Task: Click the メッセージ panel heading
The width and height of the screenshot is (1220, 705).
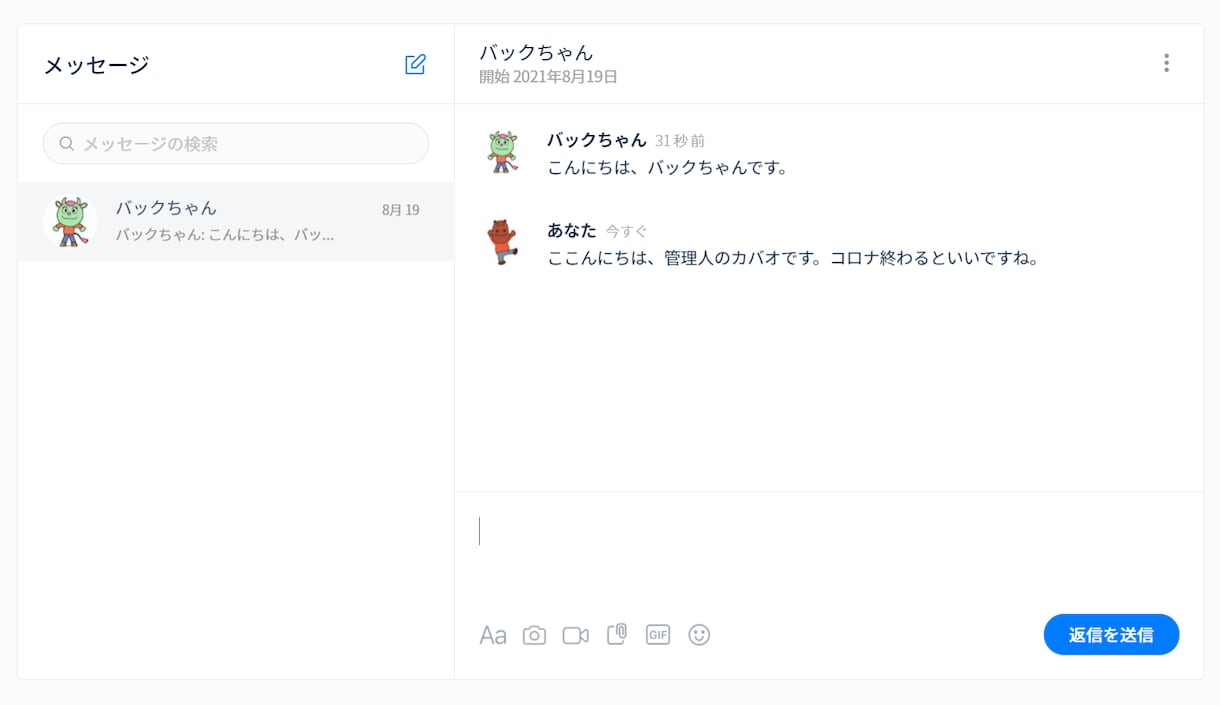Action: 96,65
